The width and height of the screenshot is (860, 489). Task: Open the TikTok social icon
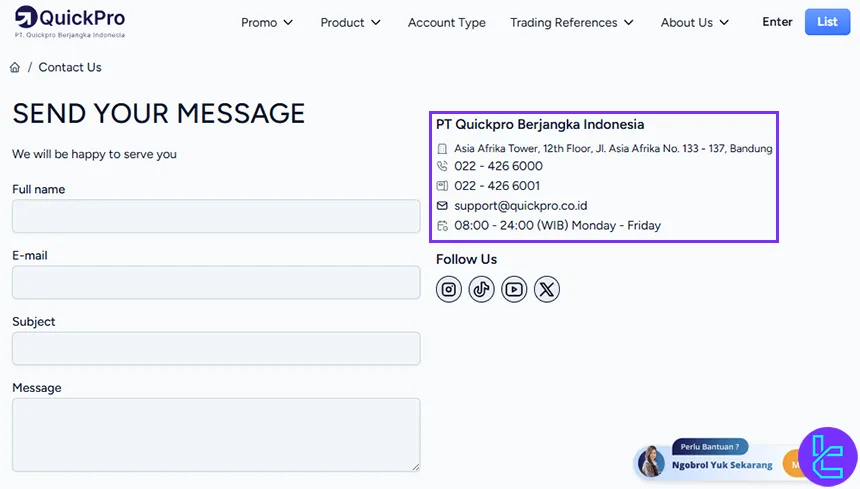point(482,289)
